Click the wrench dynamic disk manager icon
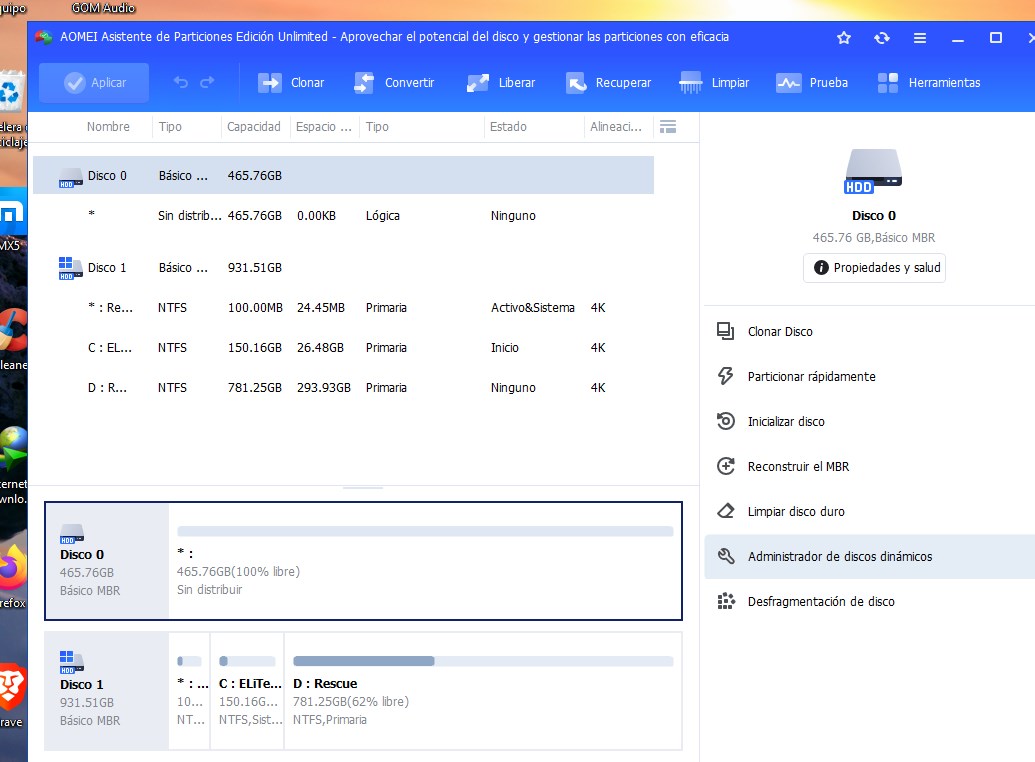 click(725, 556)
